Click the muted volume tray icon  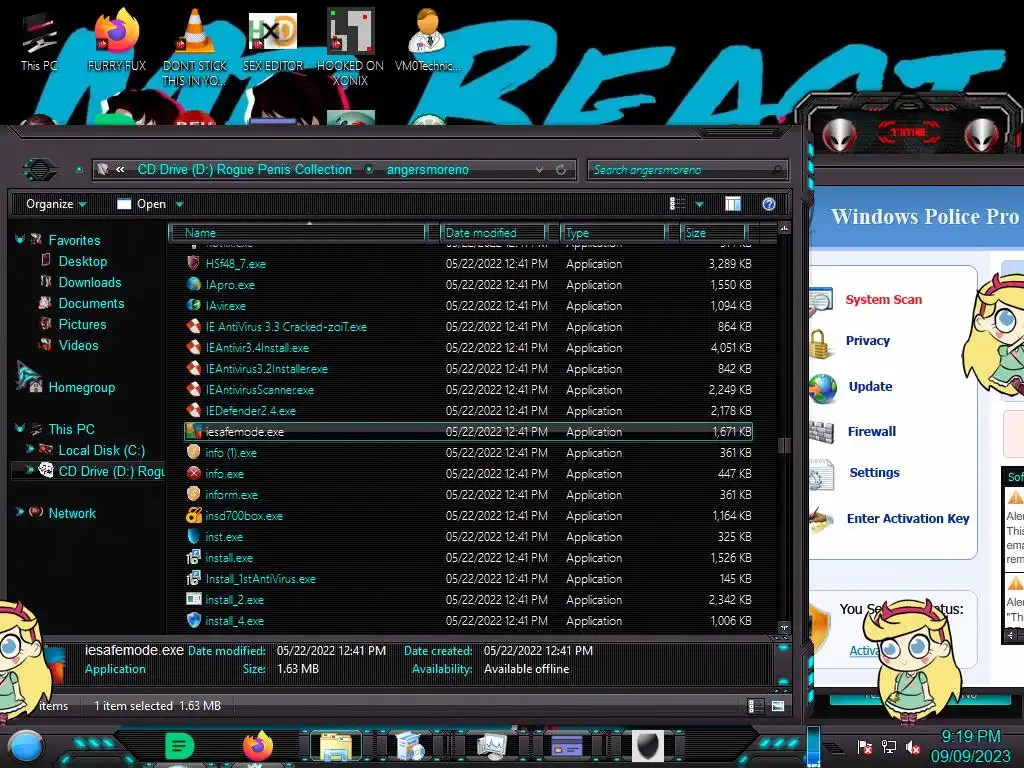(x=912, y=746)
